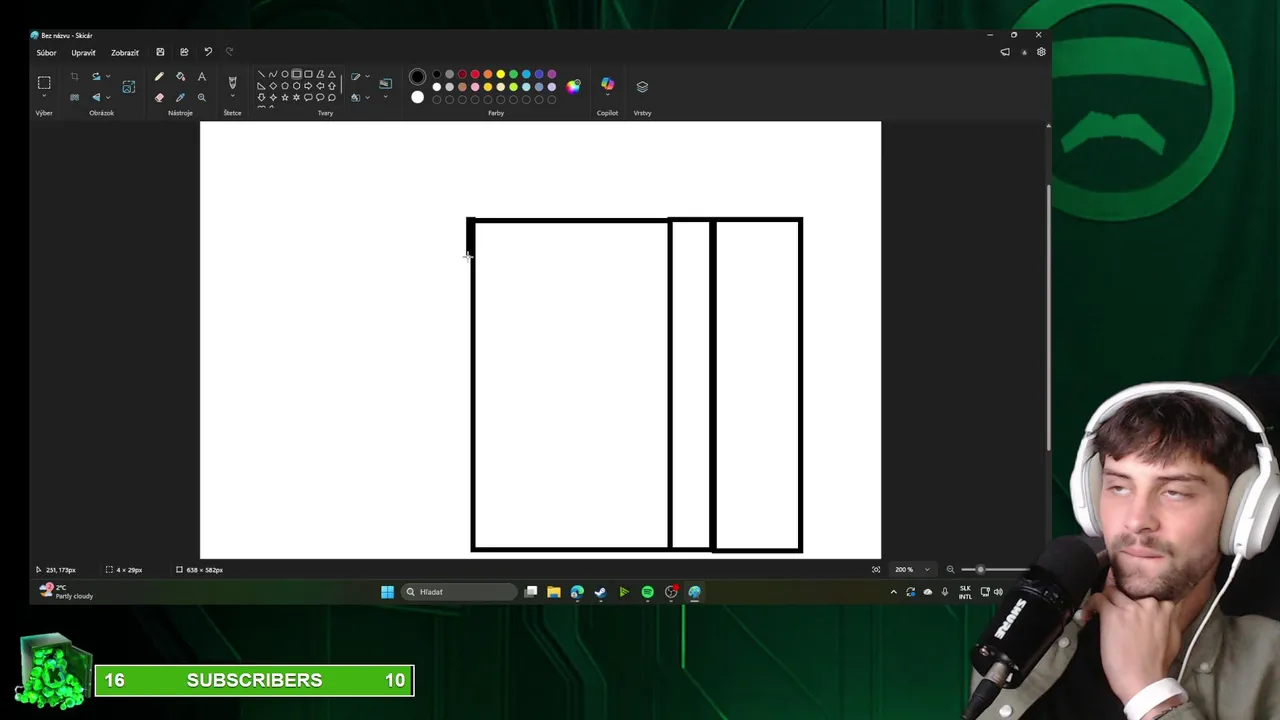The image size is (1280, 720).
Task: Select the Brushes tool
Action: [232, 82]
